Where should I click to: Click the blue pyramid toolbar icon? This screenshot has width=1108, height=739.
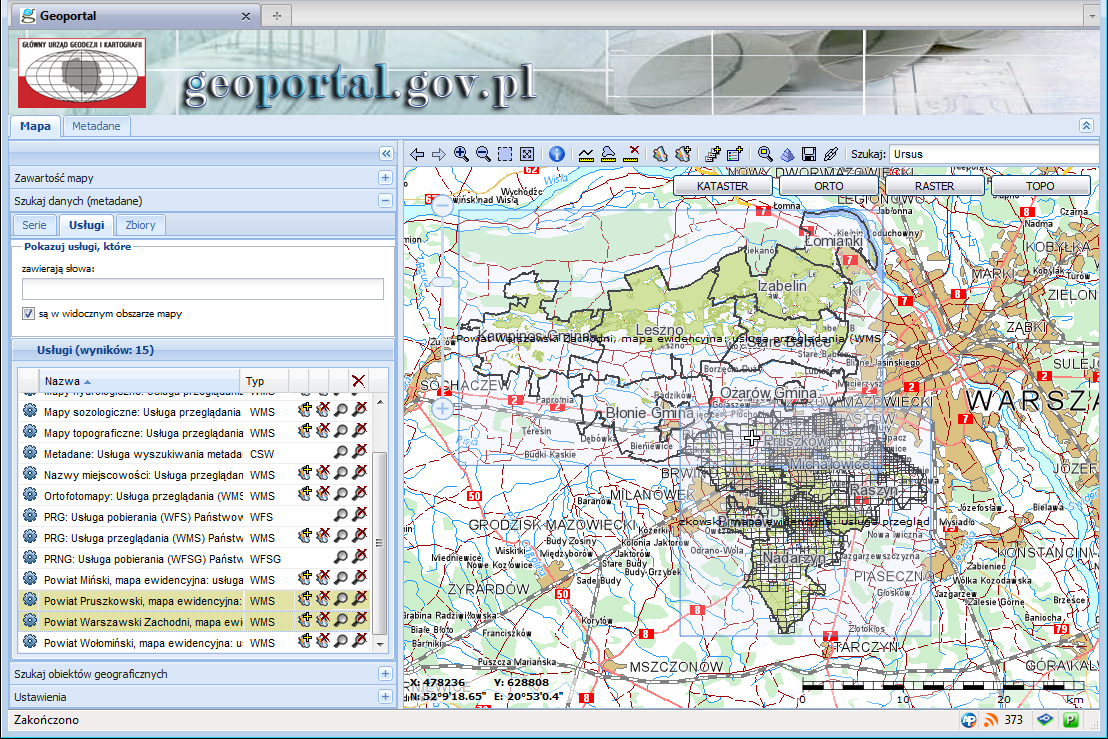coord(787,154)
